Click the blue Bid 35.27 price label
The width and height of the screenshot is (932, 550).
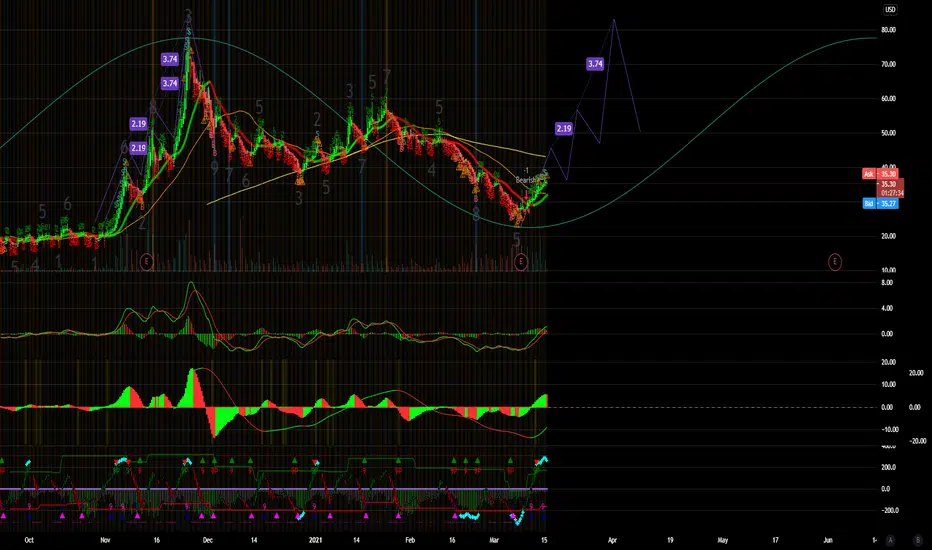click(880, 203)
